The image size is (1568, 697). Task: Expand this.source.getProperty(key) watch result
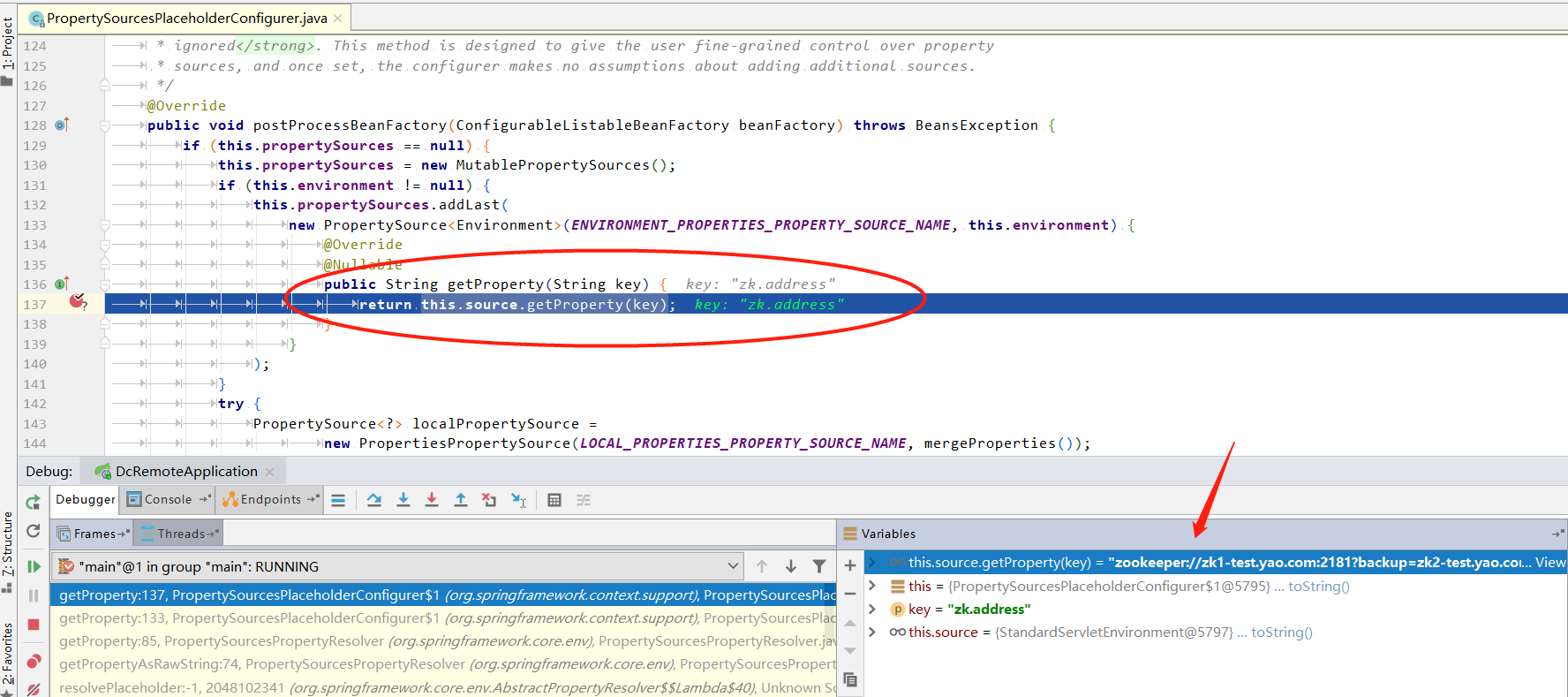point(872,563)
